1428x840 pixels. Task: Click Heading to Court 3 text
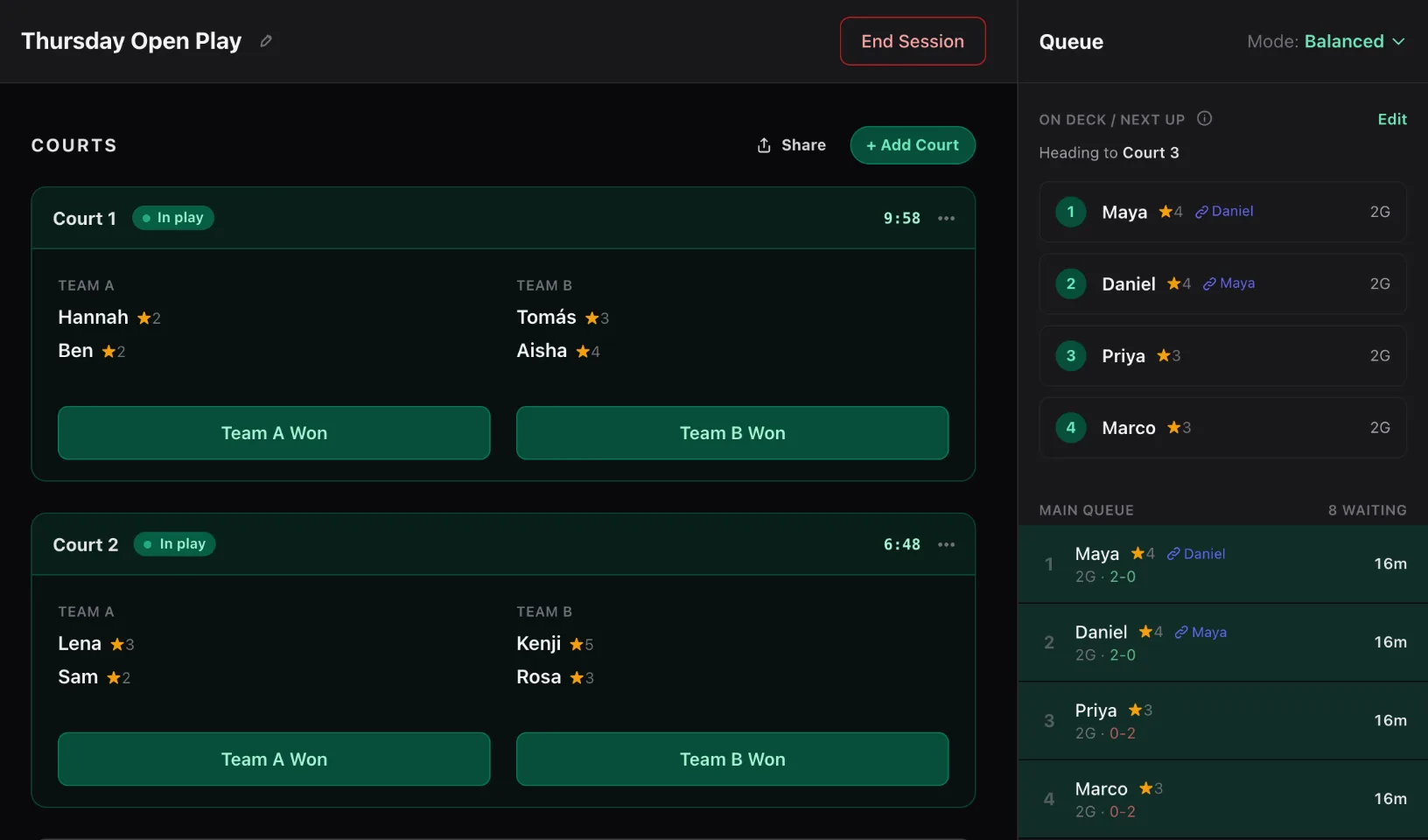[1109, 153]
